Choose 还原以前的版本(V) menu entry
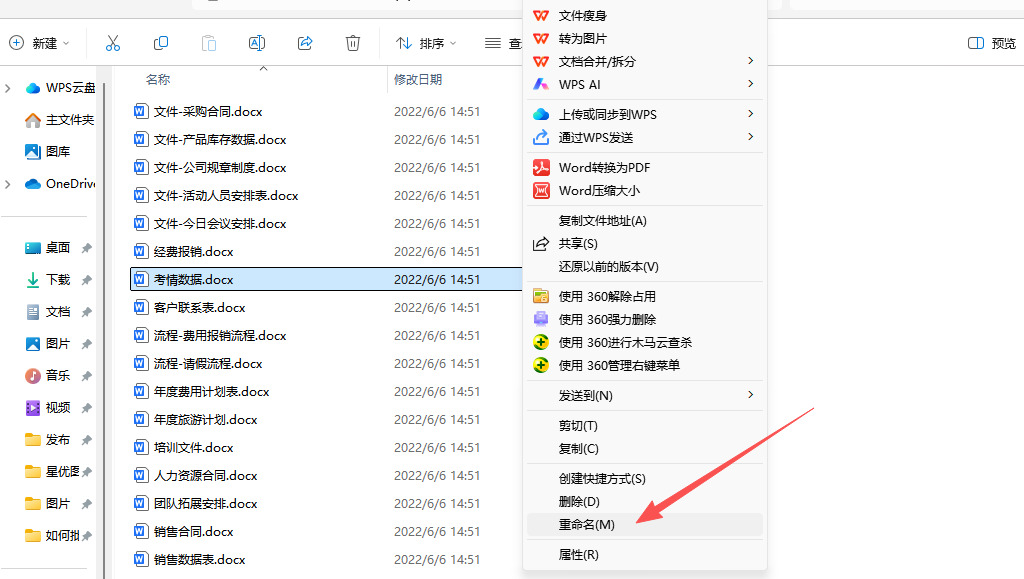Image resolution: width=1024 pixels, height=579 pixels. (645, 266)
